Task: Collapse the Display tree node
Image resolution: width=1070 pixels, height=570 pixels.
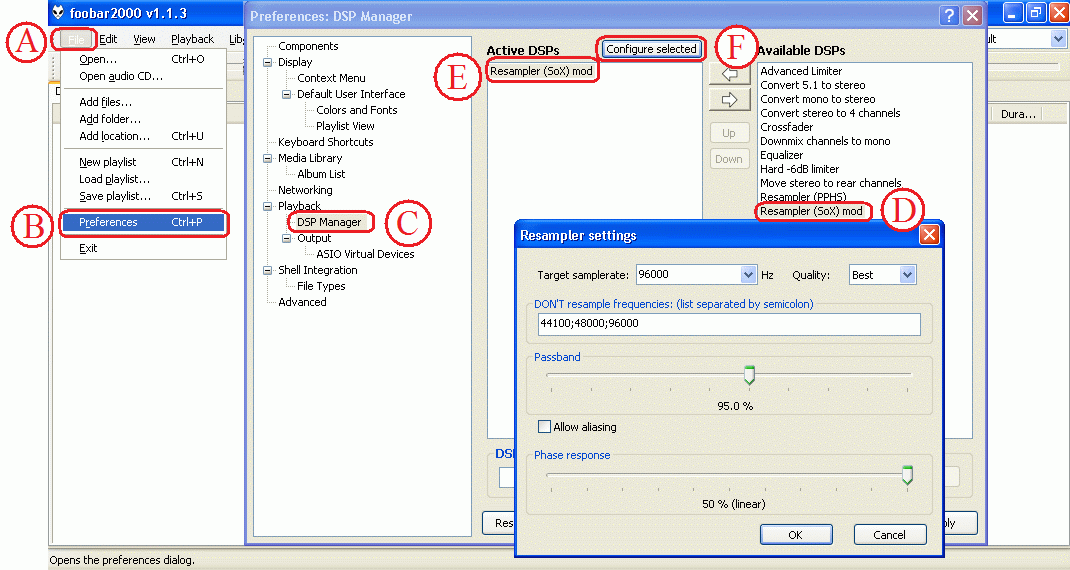Action: [x=268, y=62]
